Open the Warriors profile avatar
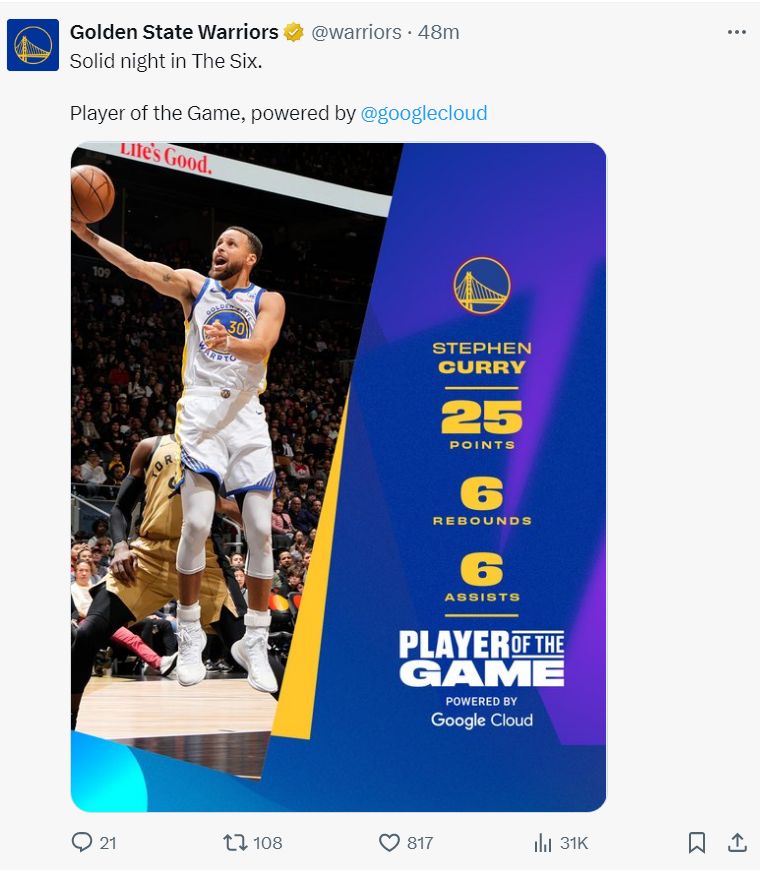 point(33,45)
